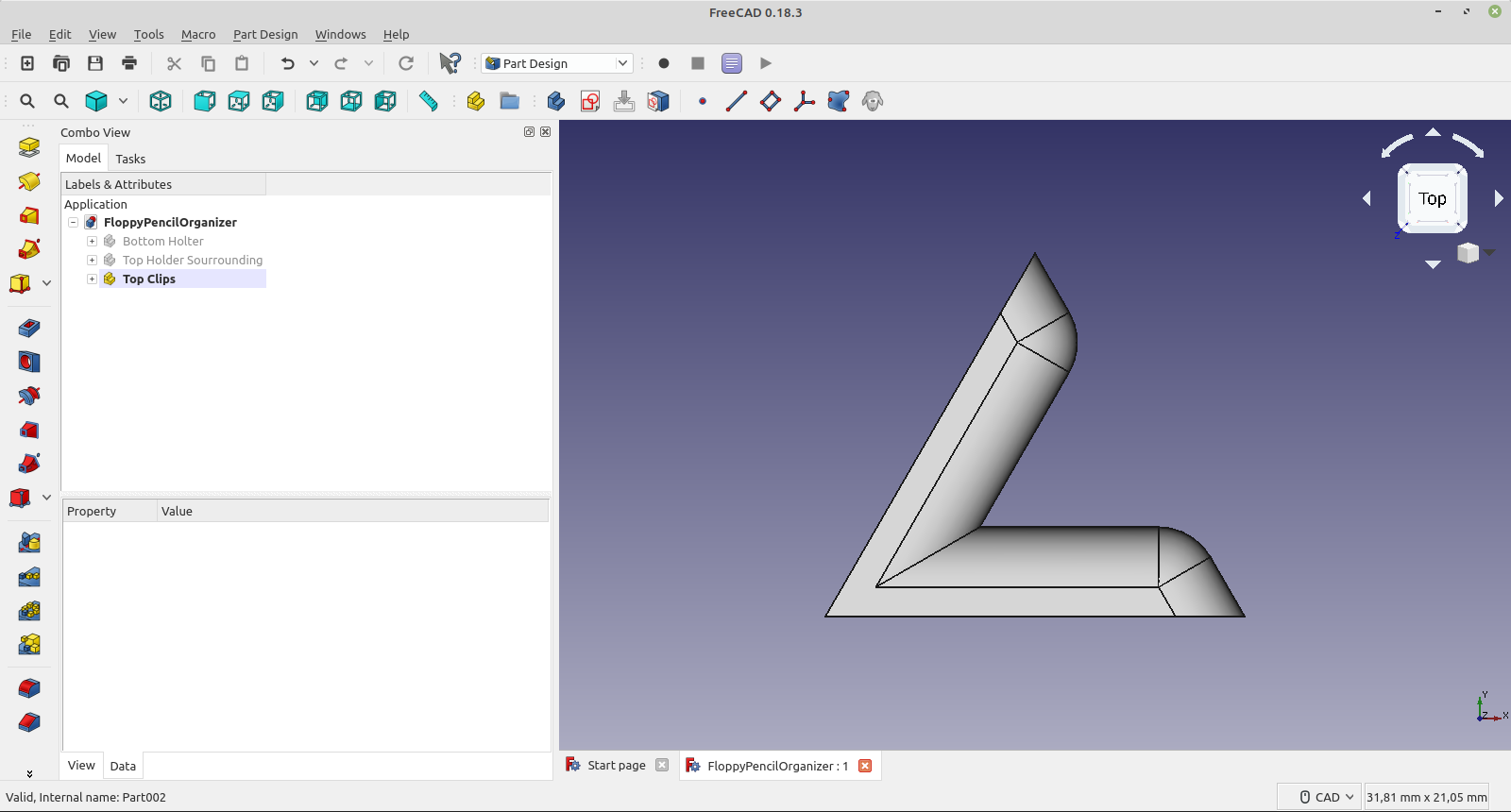Click the Redo arrow icon
Screen dimensions: 1511x812
pyautogui.click(x=341, y=63)
